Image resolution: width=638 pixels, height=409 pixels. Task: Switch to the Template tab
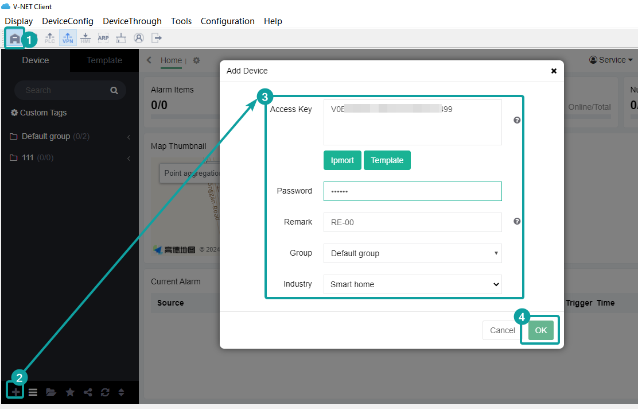click(105, 60)
